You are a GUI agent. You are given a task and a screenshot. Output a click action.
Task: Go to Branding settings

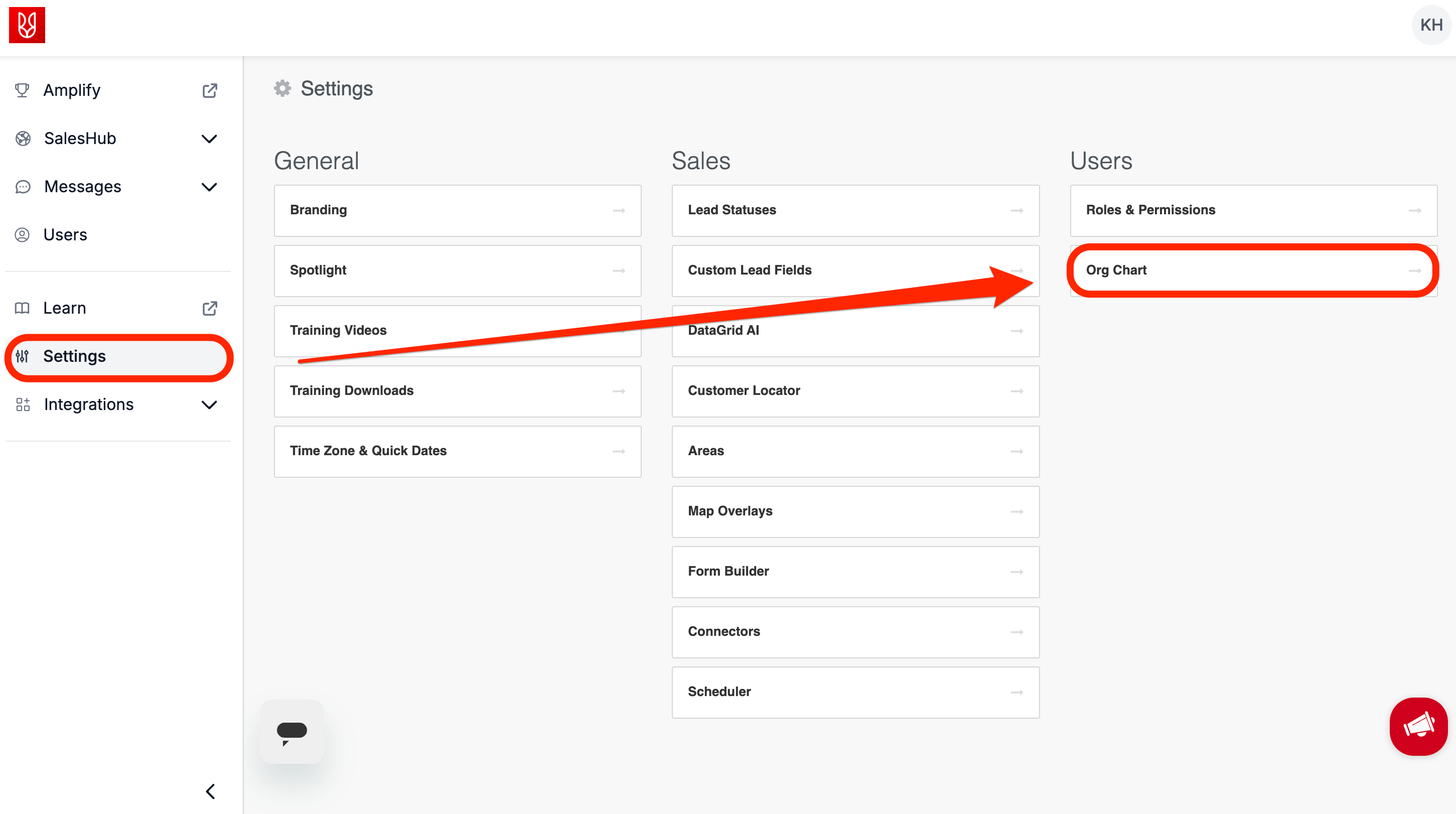click(457, 210)
